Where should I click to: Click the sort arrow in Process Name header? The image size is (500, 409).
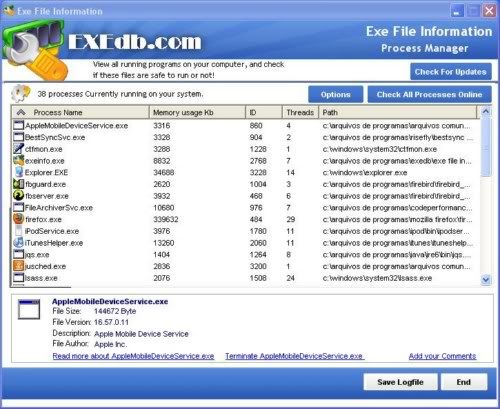point(21,112)
